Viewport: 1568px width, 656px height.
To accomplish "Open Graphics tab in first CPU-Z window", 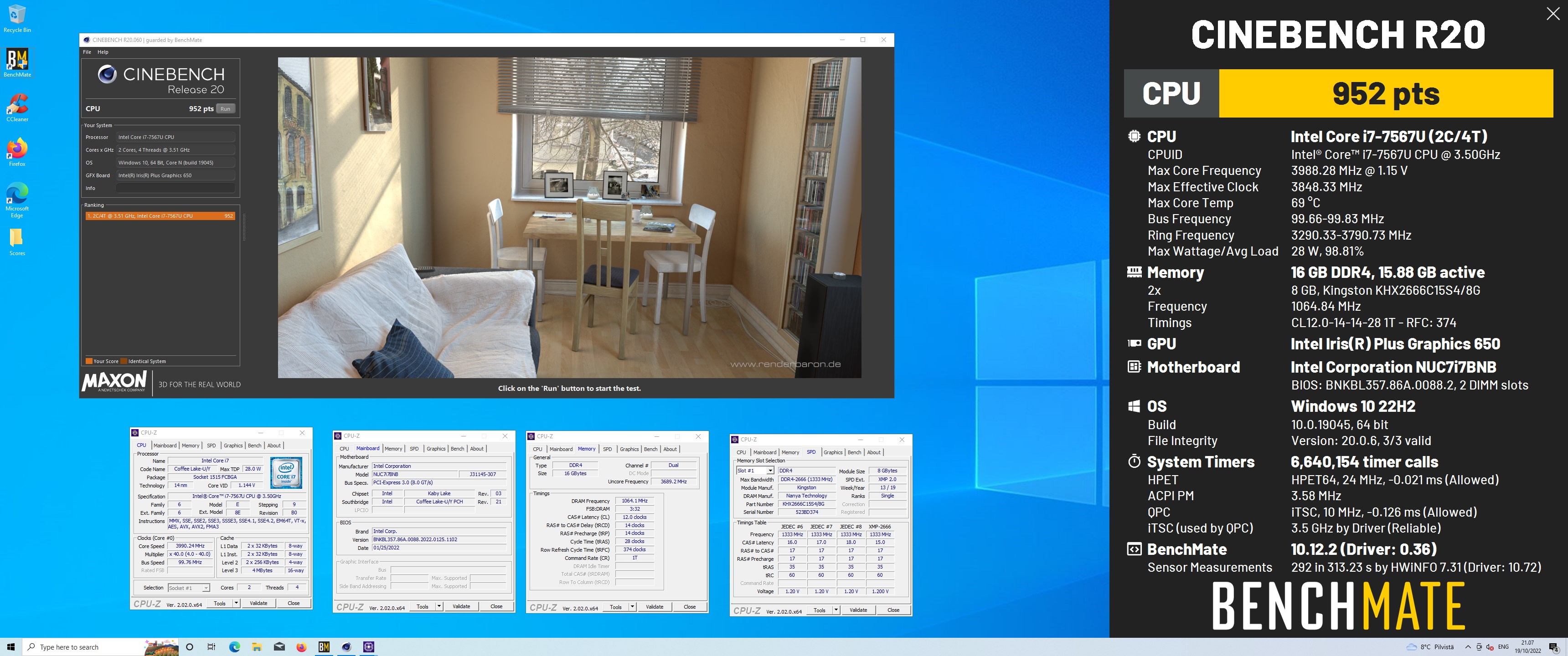I will click(232, 446).
